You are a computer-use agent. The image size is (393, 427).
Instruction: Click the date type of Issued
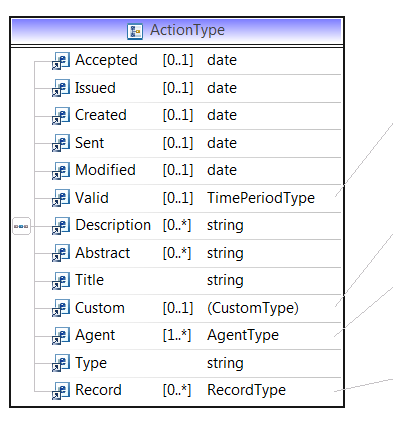pyautogui.click(x=222, y=88)
